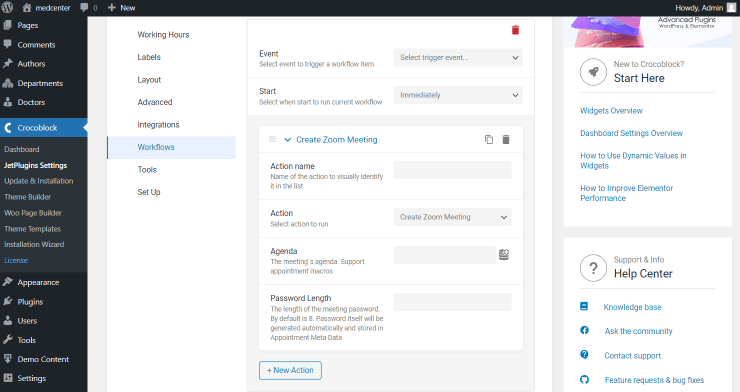Click Howdy, Admin account text
740x392 pixels.
point(699,8)
